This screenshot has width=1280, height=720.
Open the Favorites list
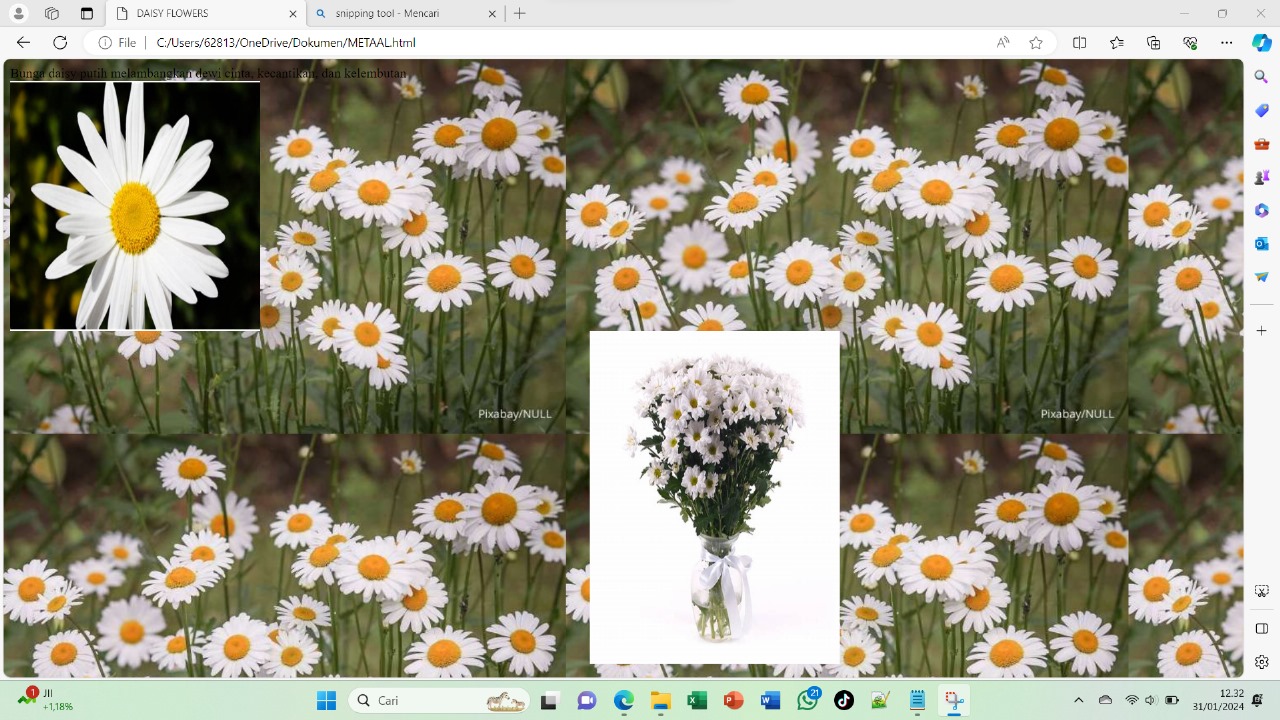[1116, 43]
